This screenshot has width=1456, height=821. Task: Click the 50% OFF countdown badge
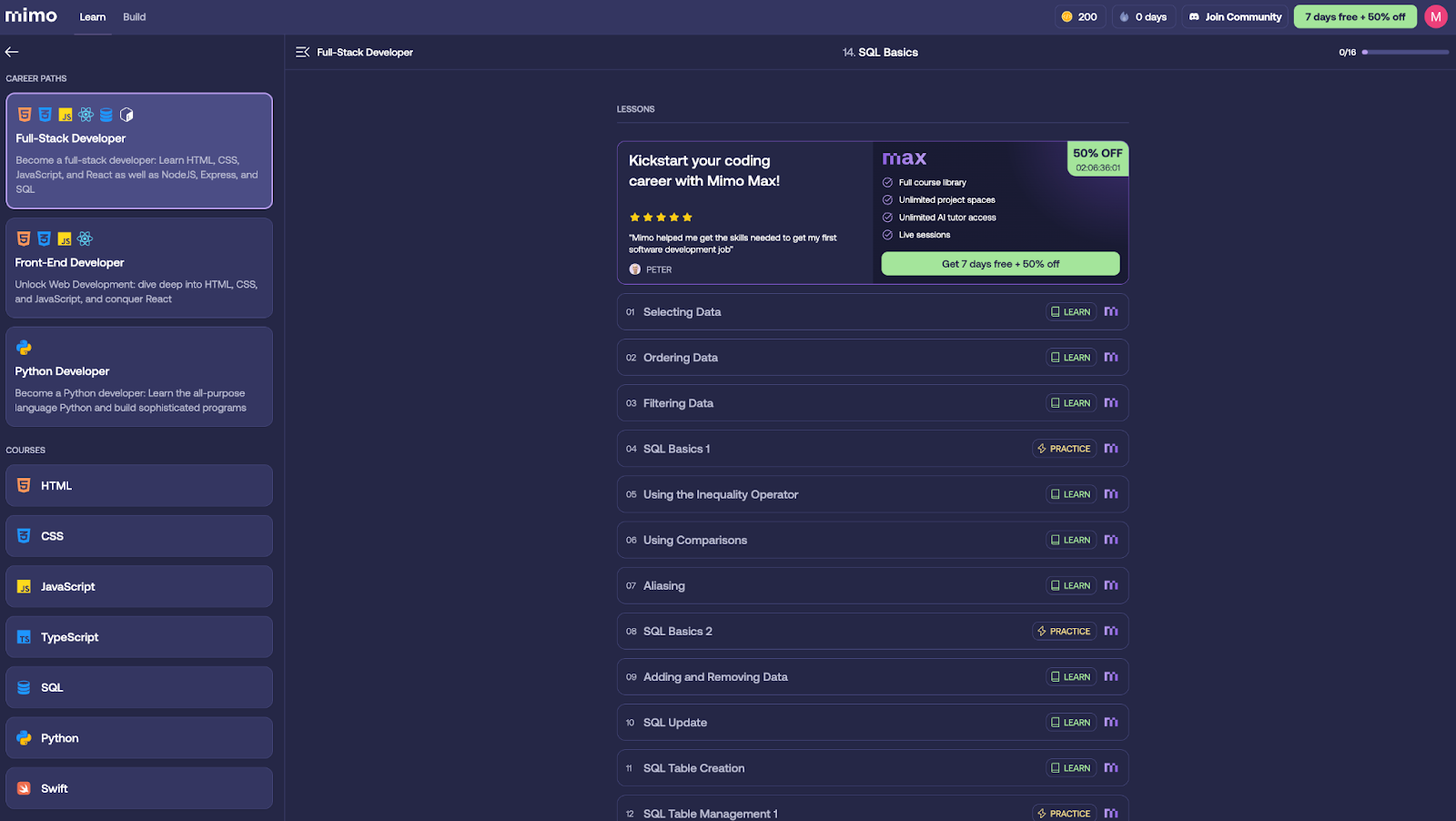[1097, 159]
